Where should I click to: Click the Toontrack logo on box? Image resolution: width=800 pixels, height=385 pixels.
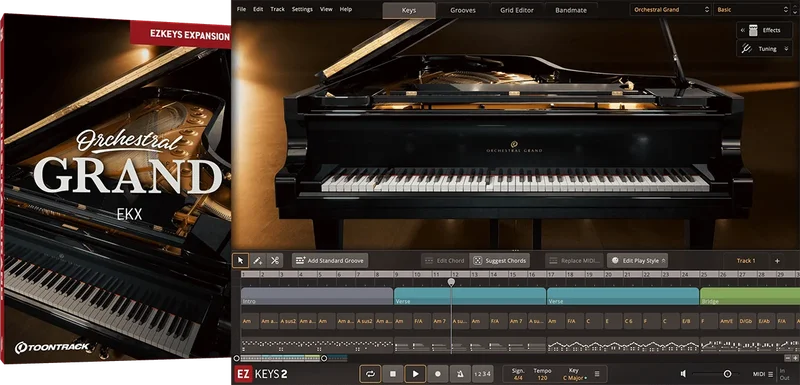coord(52,347)
